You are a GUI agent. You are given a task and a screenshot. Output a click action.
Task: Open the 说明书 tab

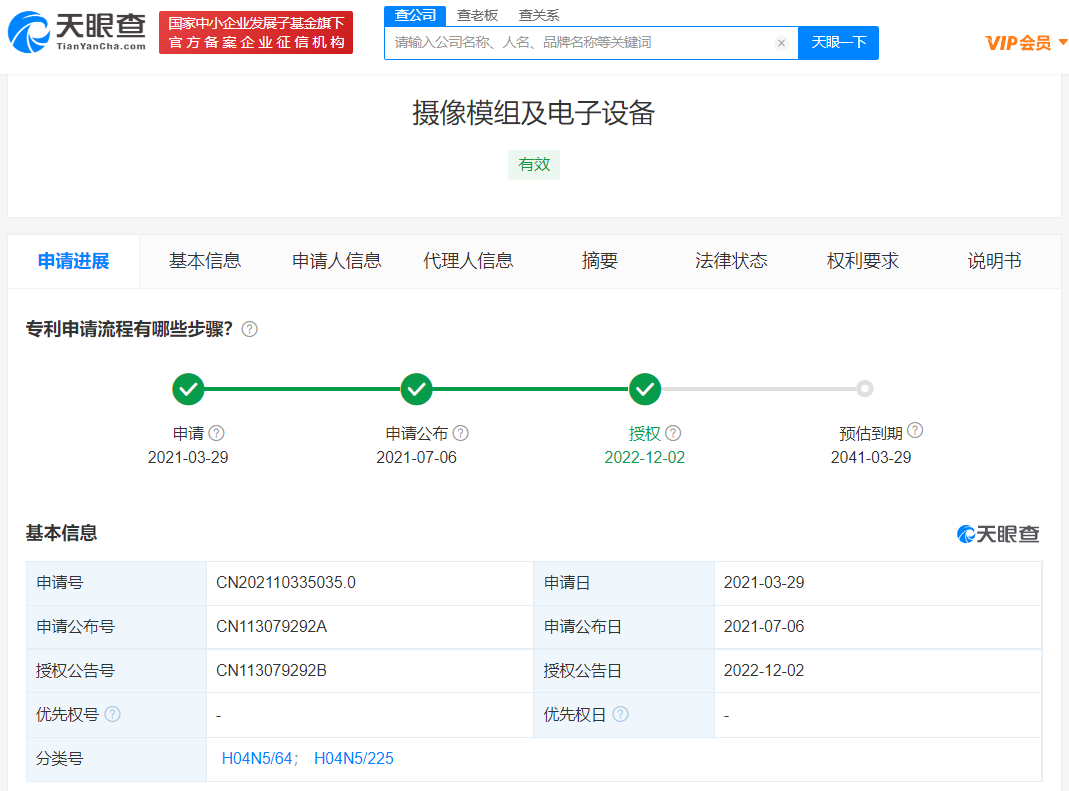(x=995, y=261)
